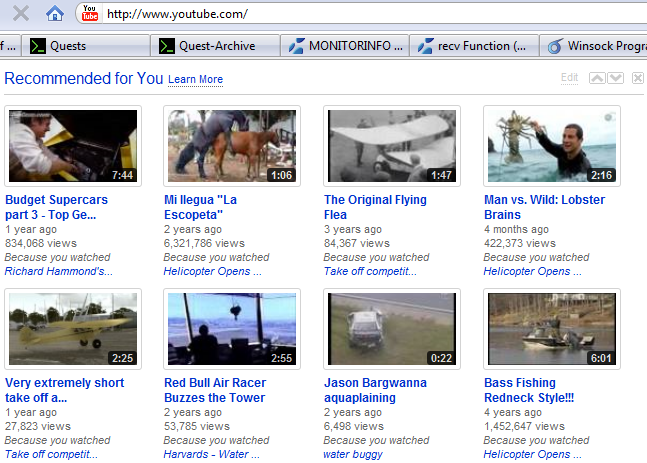Open the Red Bull Air Racer thumbnail

232,329
